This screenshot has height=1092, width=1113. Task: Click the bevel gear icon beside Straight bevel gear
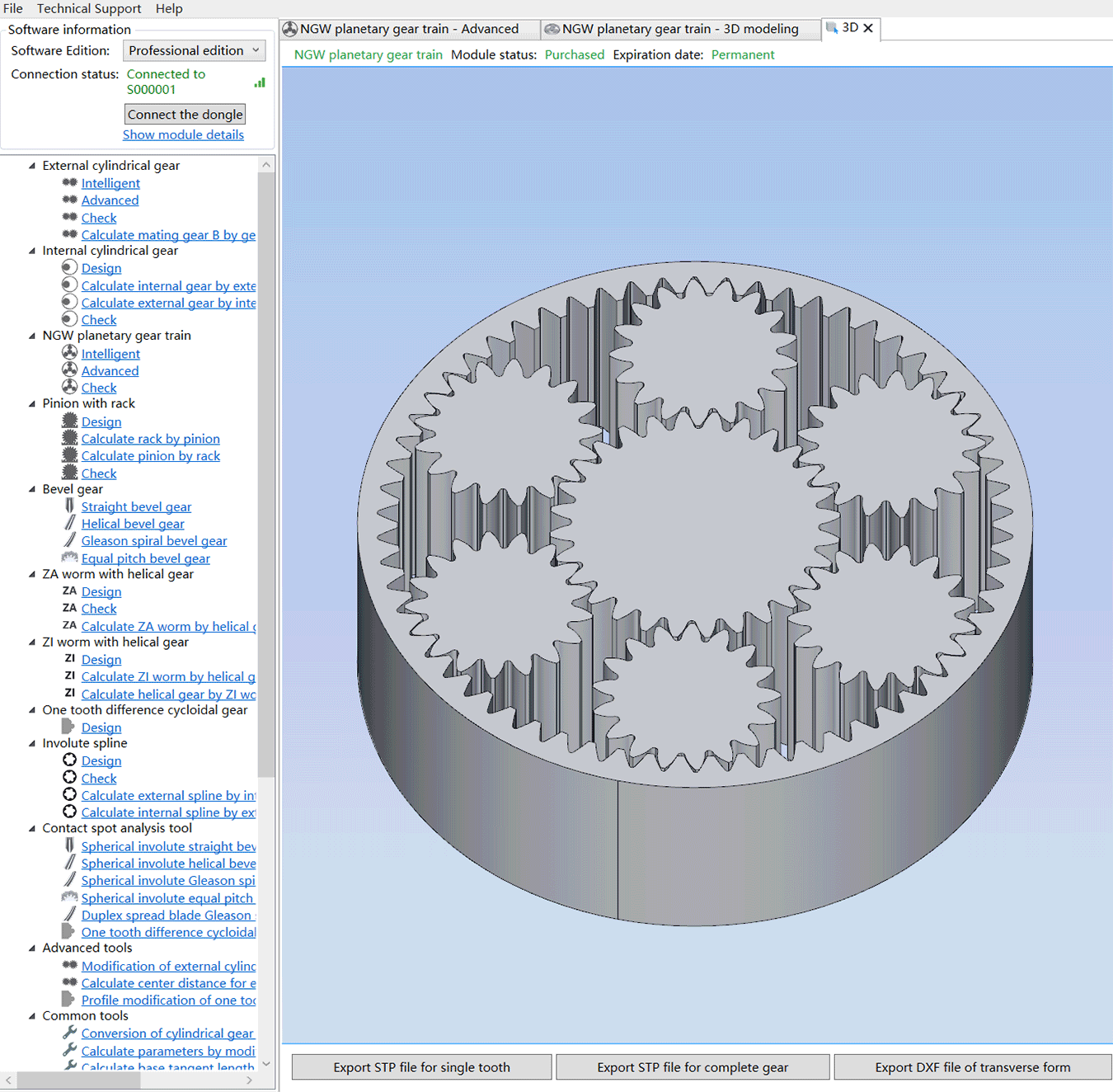click(x=69, y=506)
